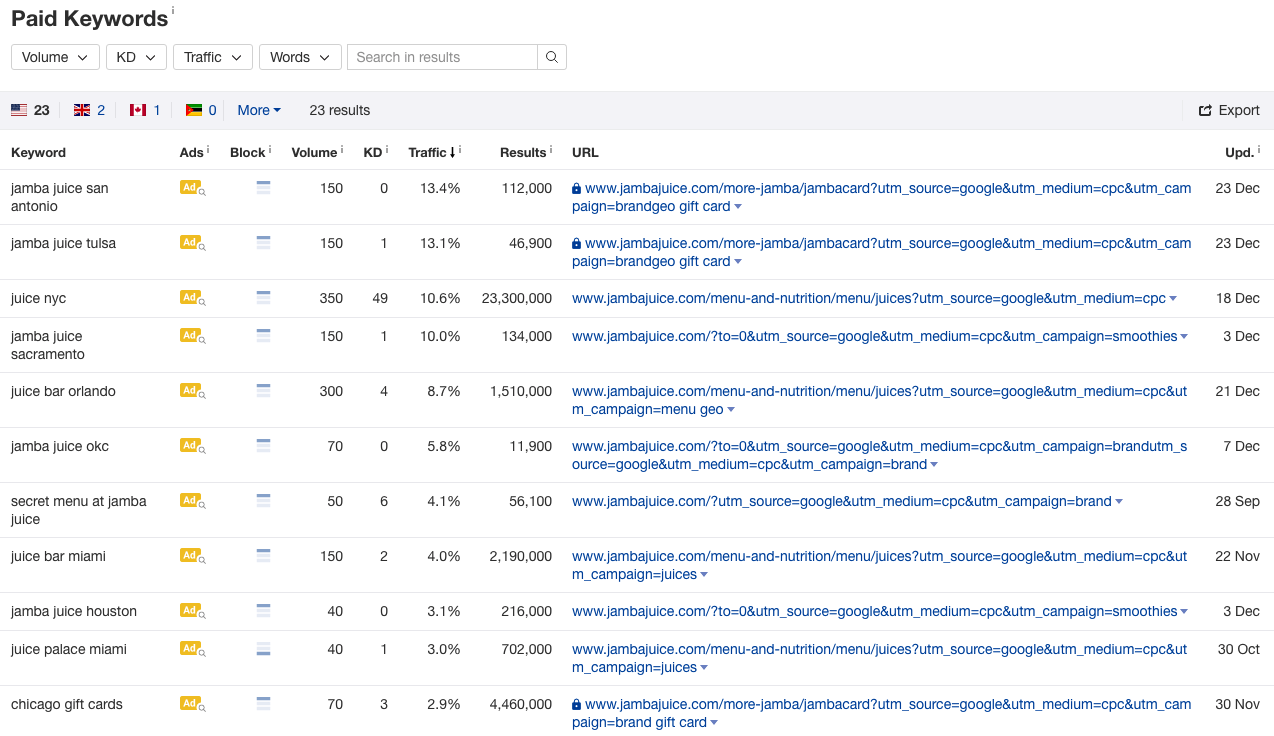1274x736 pixels.
Task: Click the Ad icon for jamba juice okc
Action: click(x=192, y=446)
